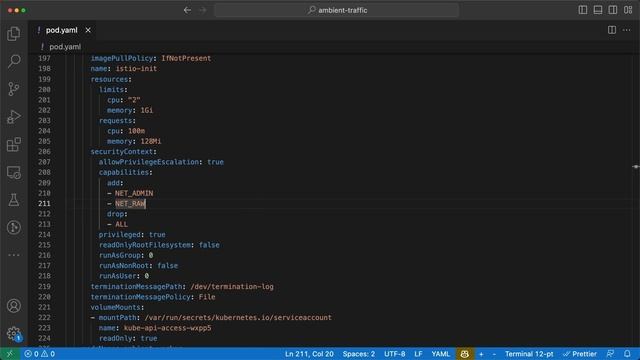Image resolution: width=640 pixels, height=360 pixels.
Task: Click /dev/termination-log path value
Action: [232, 287]
